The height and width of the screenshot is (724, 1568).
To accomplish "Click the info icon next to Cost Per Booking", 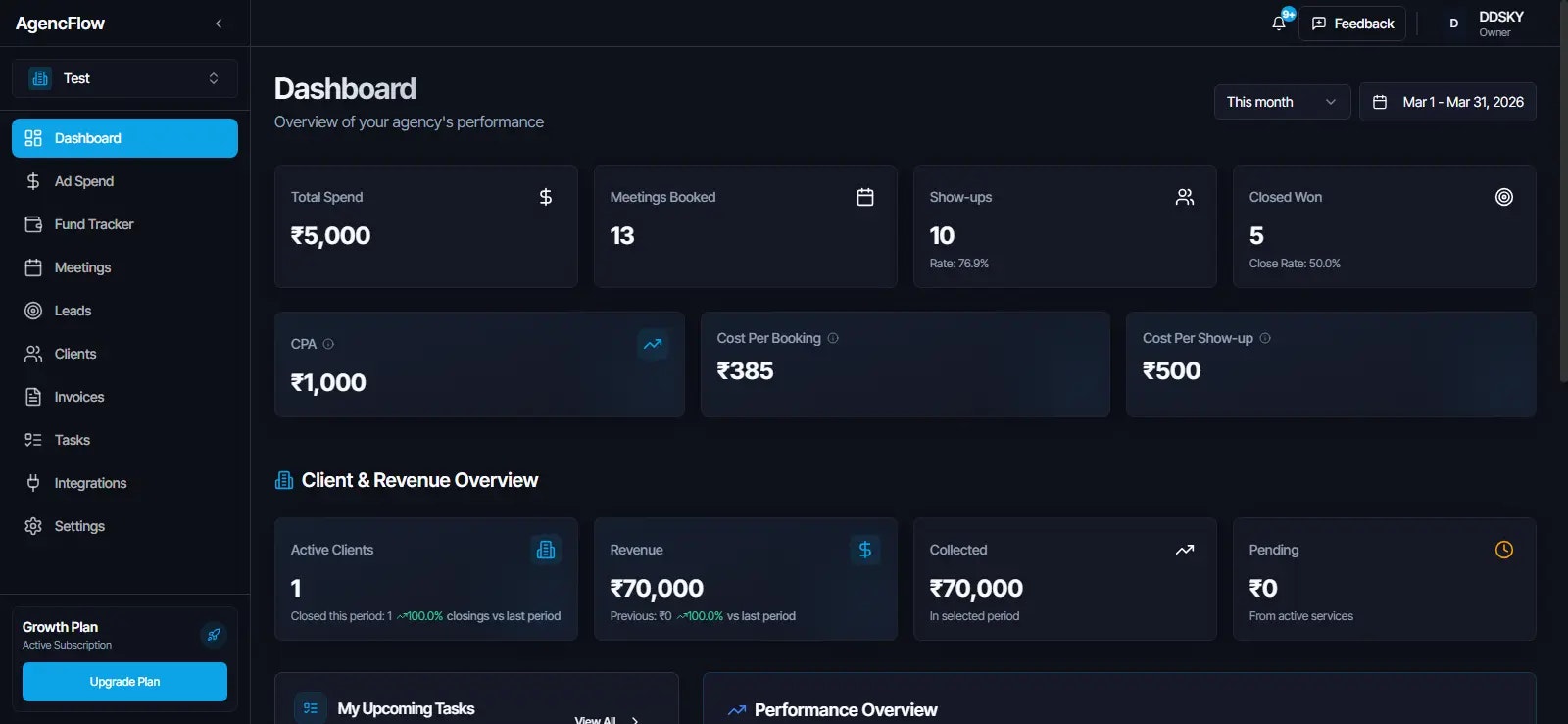I will point(833,338).
